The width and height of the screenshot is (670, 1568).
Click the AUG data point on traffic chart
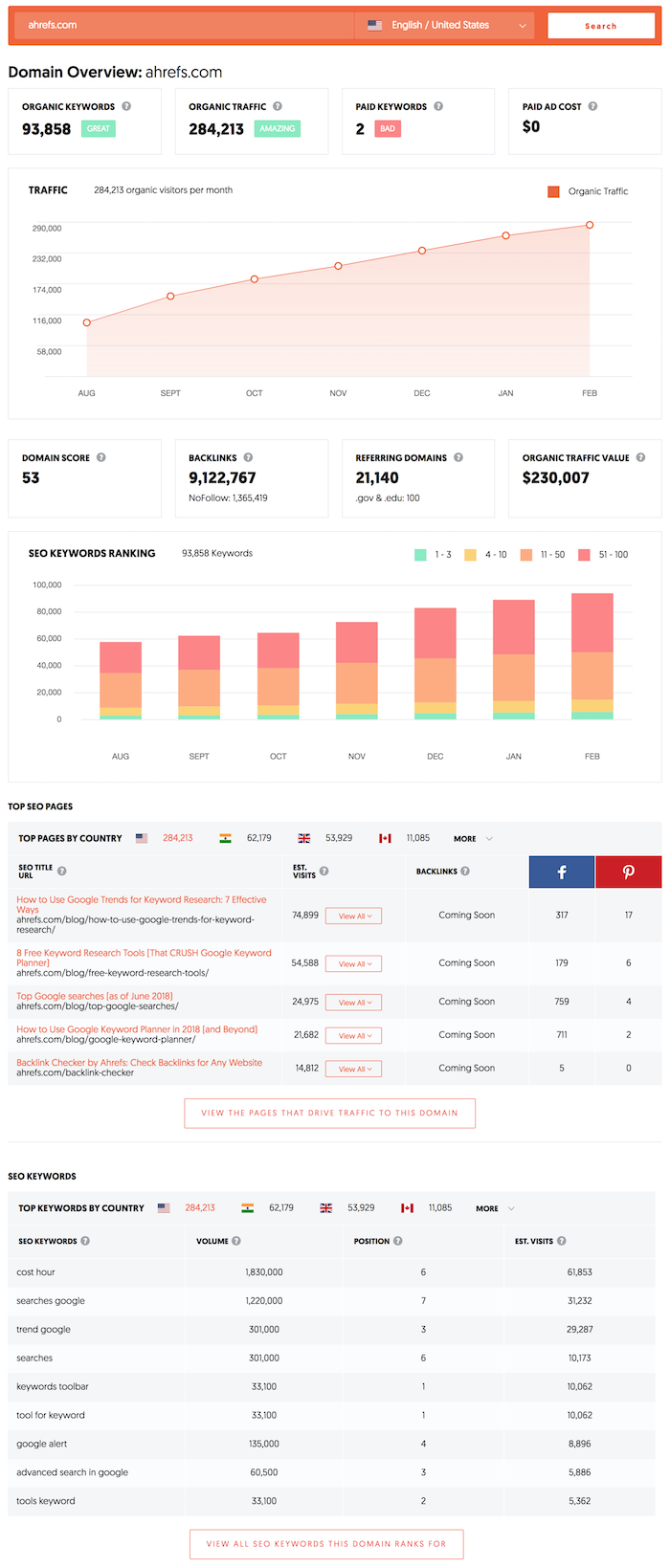(x=87, y=322)
